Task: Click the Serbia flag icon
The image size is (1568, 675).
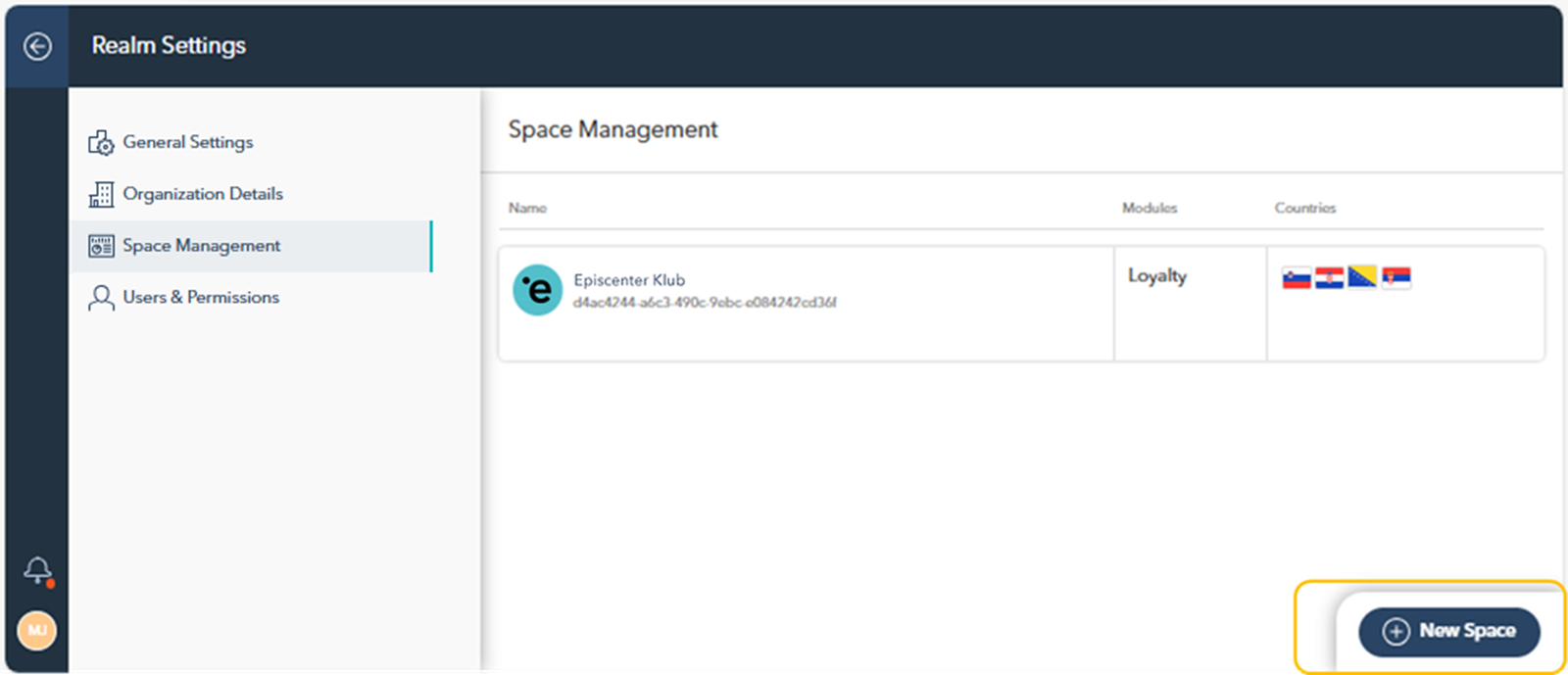Action: tap(1396, 278)
